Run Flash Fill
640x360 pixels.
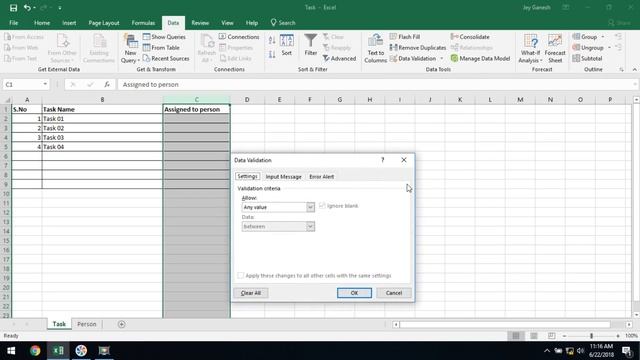[405, 37]
